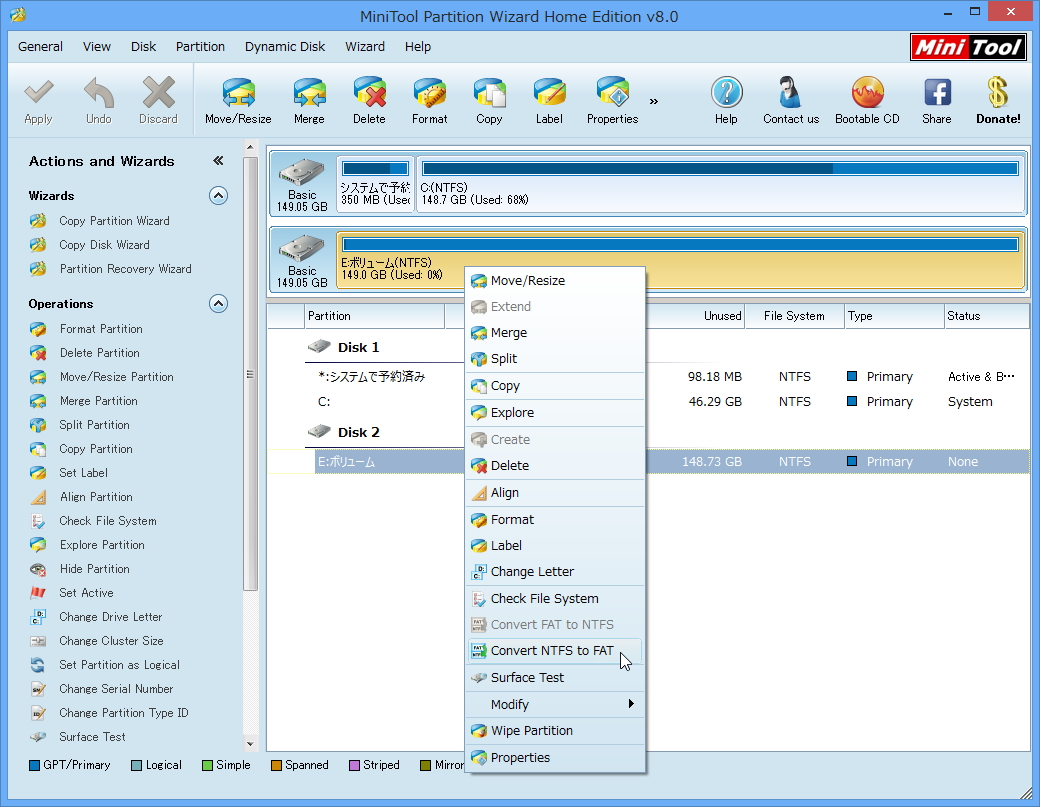Screen dimensions: 1040x807
Task: Open the Help question mark icon
Action: coord(726,93)
